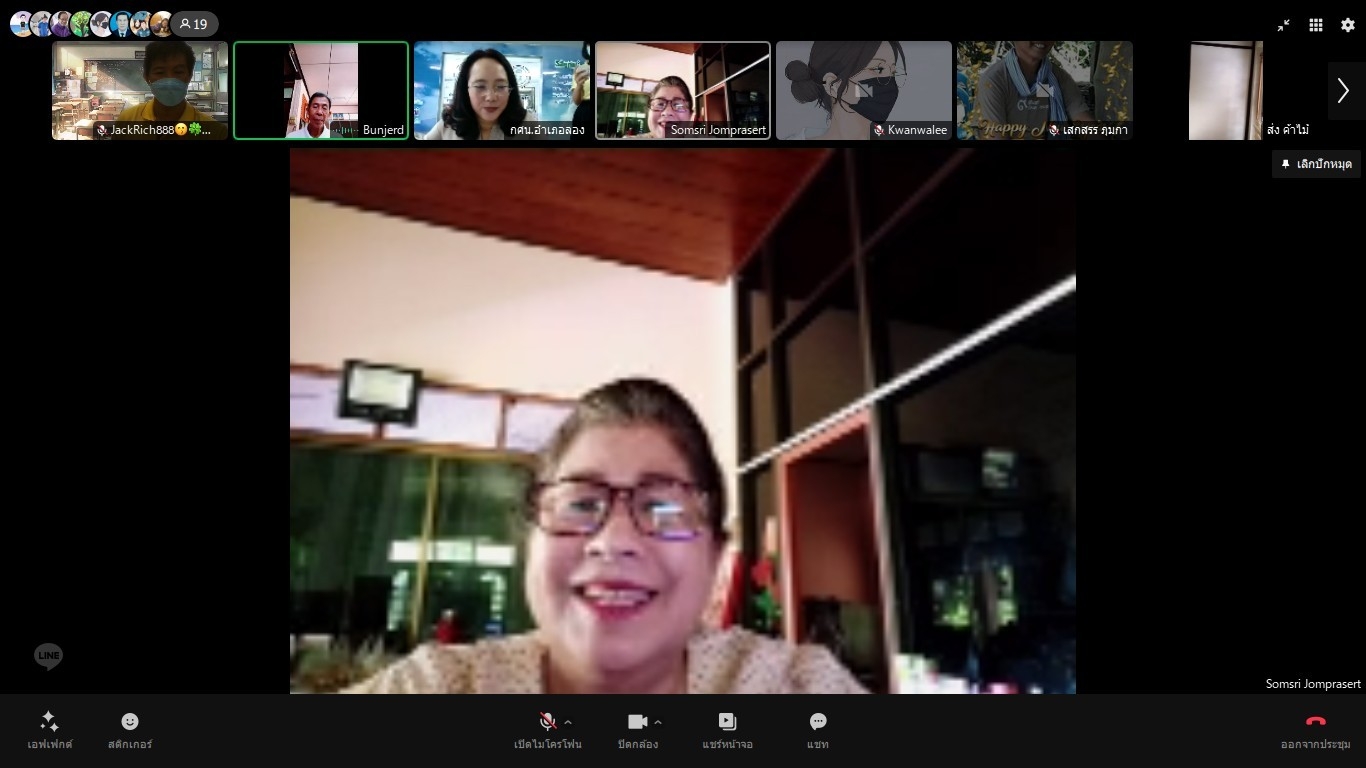Open the chat (แชท) panel

(818, 730)
